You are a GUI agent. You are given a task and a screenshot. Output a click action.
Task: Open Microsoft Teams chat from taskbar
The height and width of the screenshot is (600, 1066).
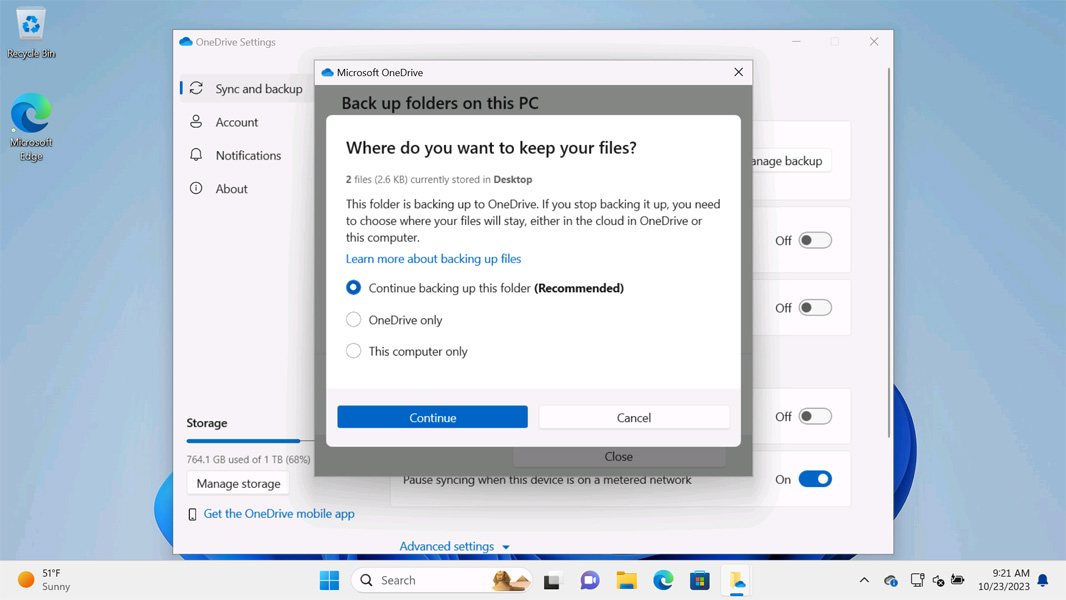pyautogui.click(x=589, y=580)
